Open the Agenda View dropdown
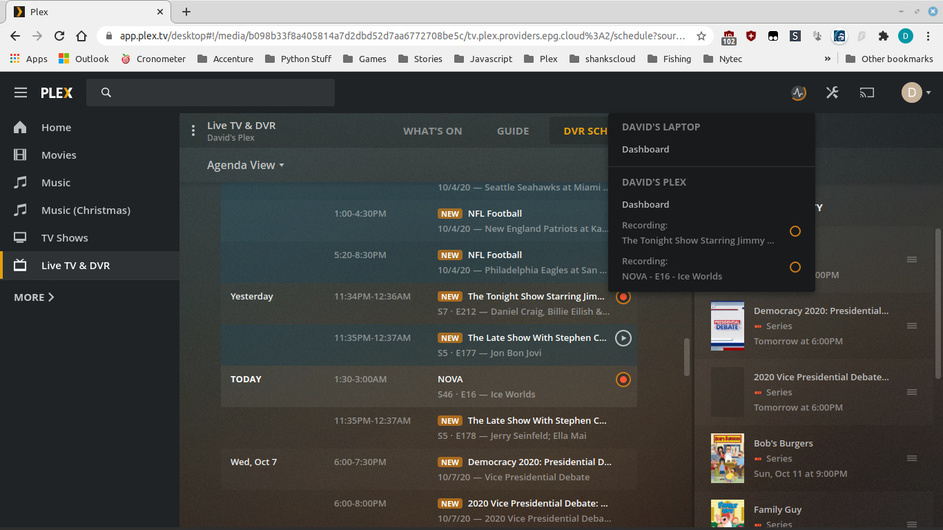The image size is (943, 530). click(245, 165)
